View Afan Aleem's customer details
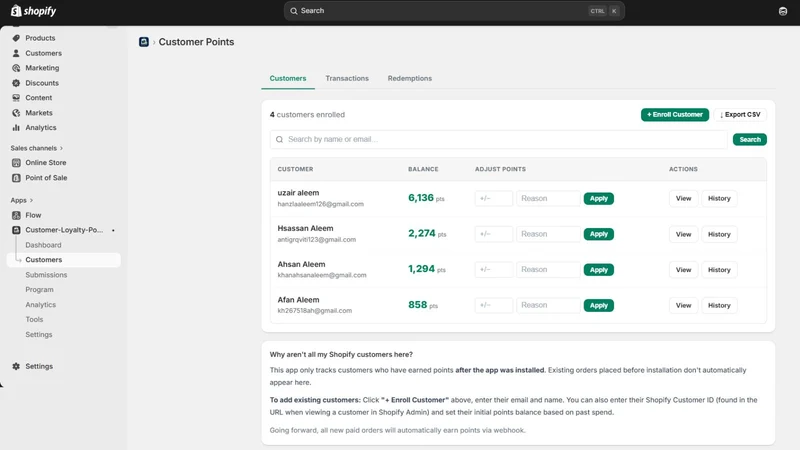The height and width of the screenshot is (450, 800). pyautogui.click(x=683, y=305)
